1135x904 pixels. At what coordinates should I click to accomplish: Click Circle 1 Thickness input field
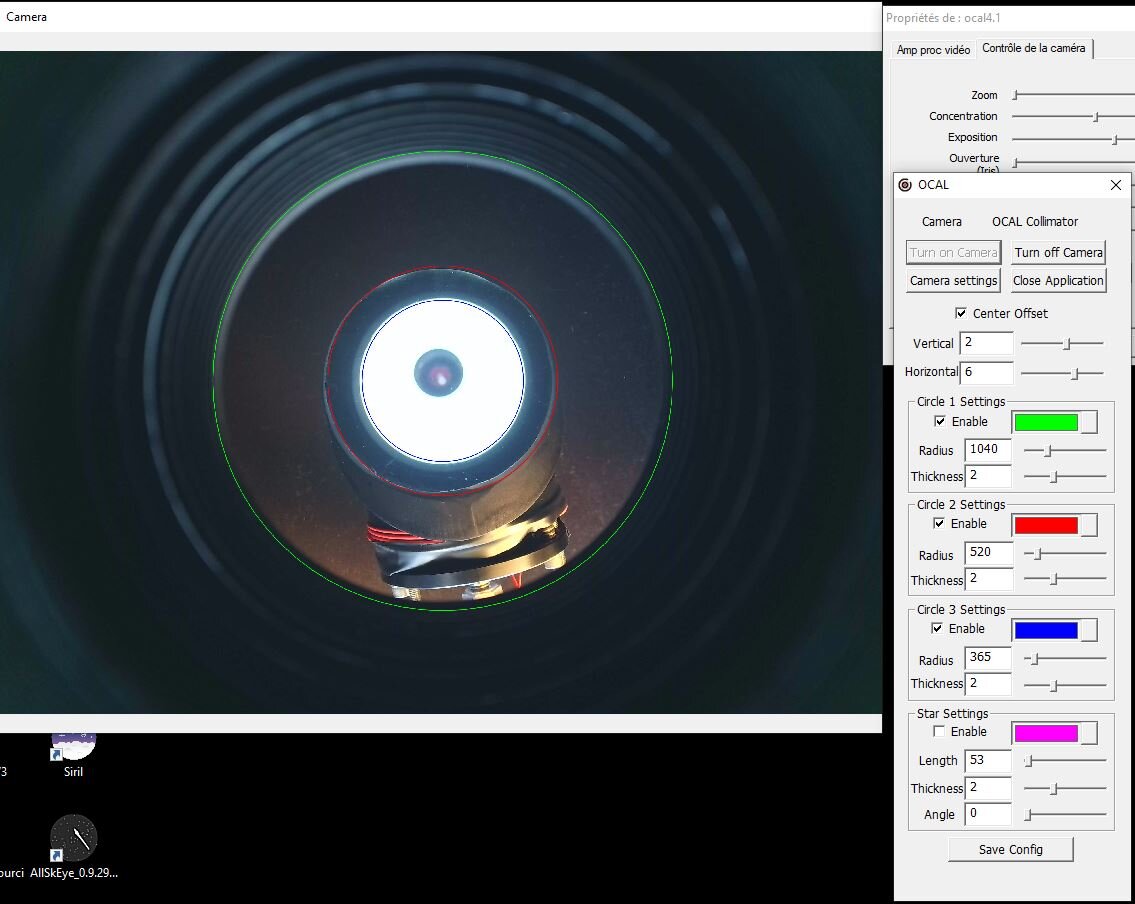click(x=988, y=476)
